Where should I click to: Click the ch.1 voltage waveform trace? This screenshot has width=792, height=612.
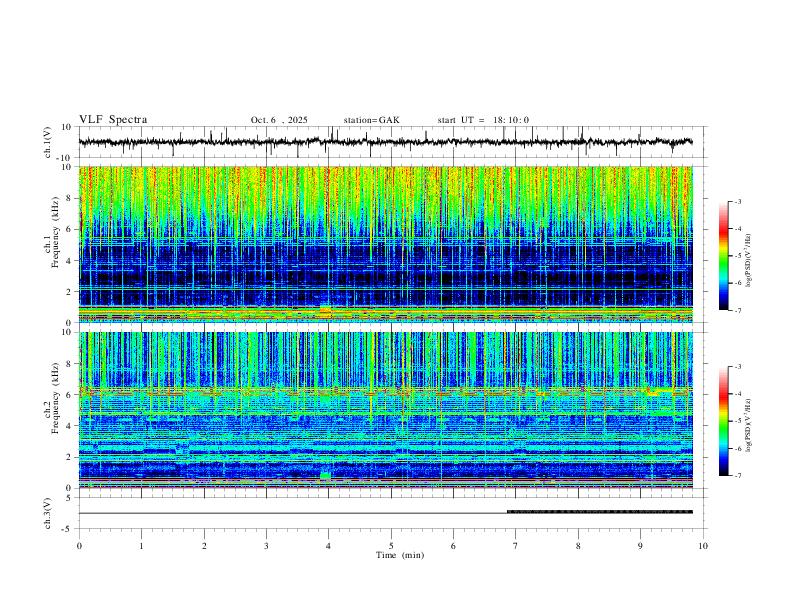385,142
